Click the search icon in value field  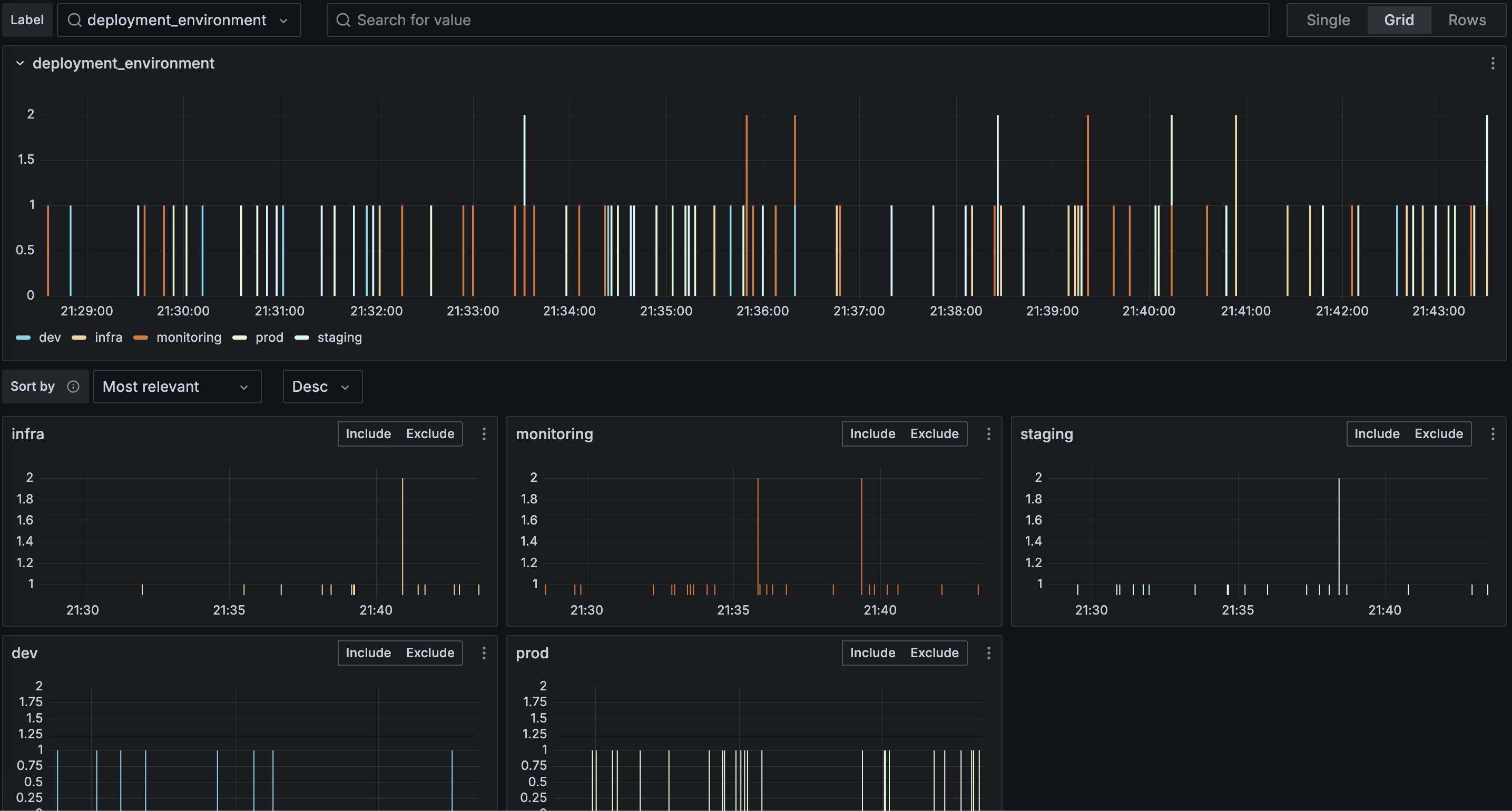343,20
